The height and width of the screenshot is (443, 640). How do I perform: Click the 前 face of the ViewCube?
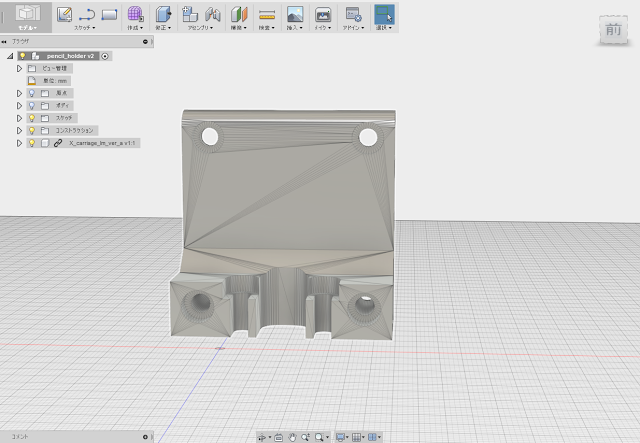pyautogui.click(x=613, y=30)
